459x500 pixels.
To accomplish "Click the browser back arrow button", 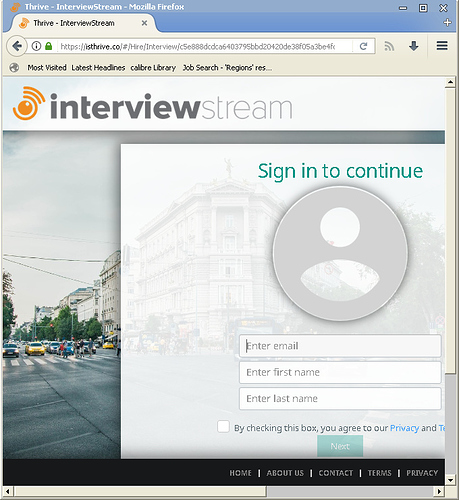I will [16, 46].
